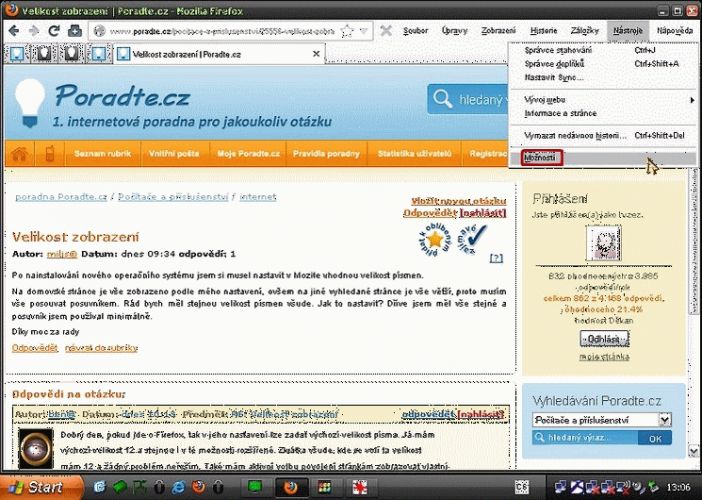This screenshot has width=702, height=500.
Task: Open the Záložky menu
Action: pos(585,31)
